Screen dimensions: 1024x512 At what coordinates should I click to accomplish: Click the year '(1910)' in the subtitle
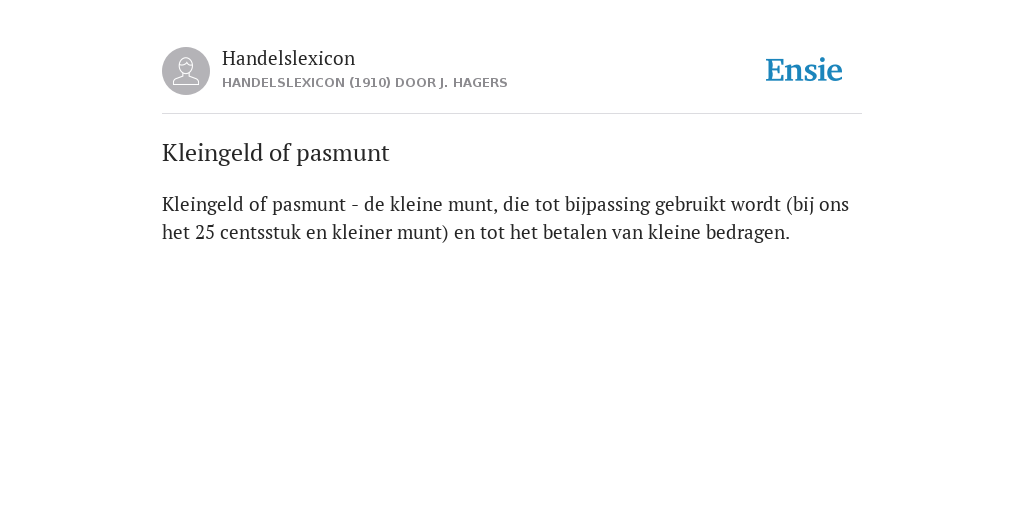(x=370, y=83)
